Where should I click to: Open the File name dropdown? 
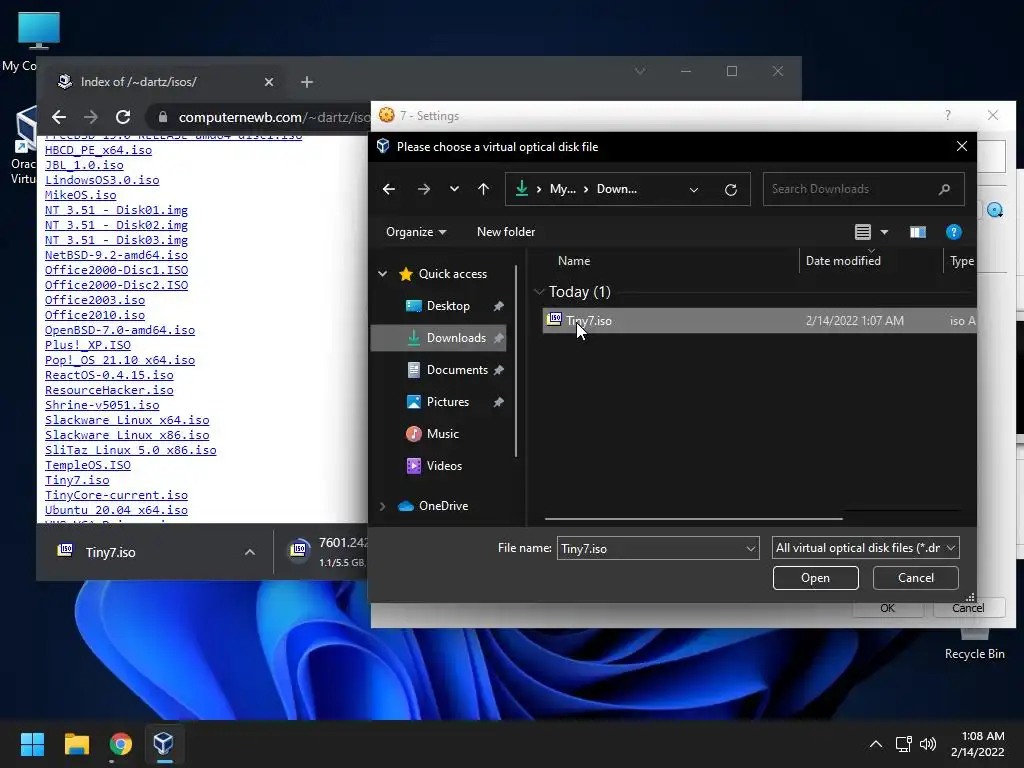click(751, 549)
